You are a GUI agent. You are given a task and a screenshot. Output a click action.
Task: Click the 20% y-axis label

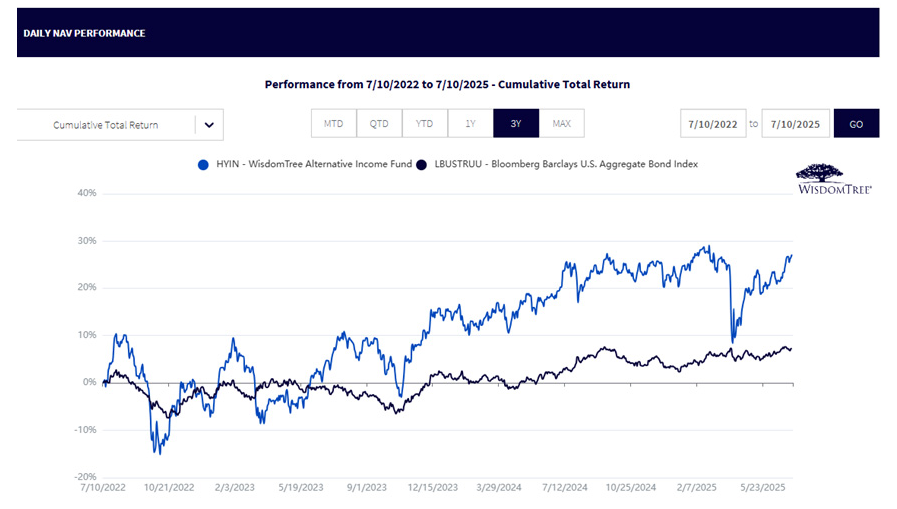point(87,288)
